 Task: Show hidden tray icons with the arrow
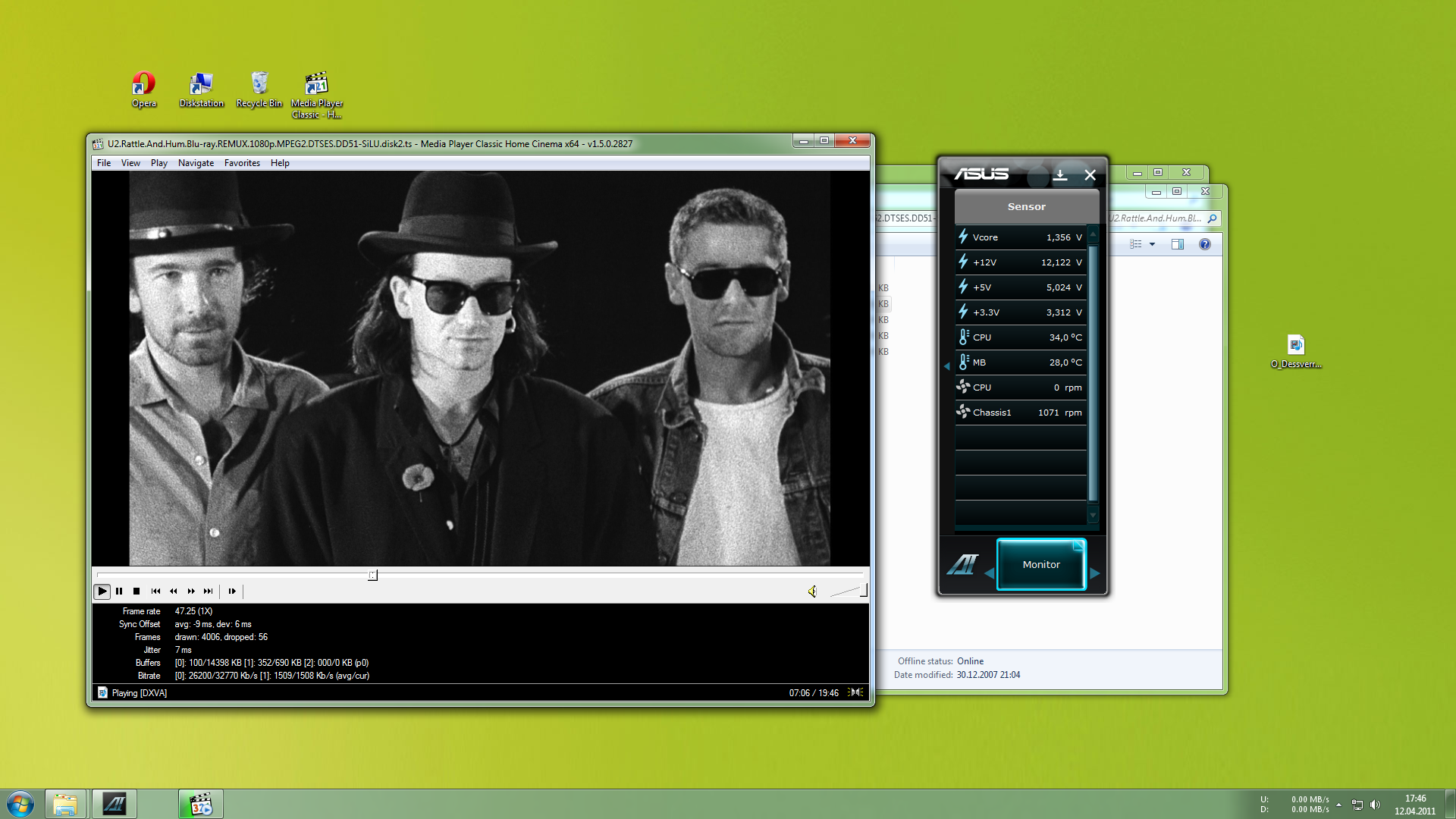[1338, 805]
